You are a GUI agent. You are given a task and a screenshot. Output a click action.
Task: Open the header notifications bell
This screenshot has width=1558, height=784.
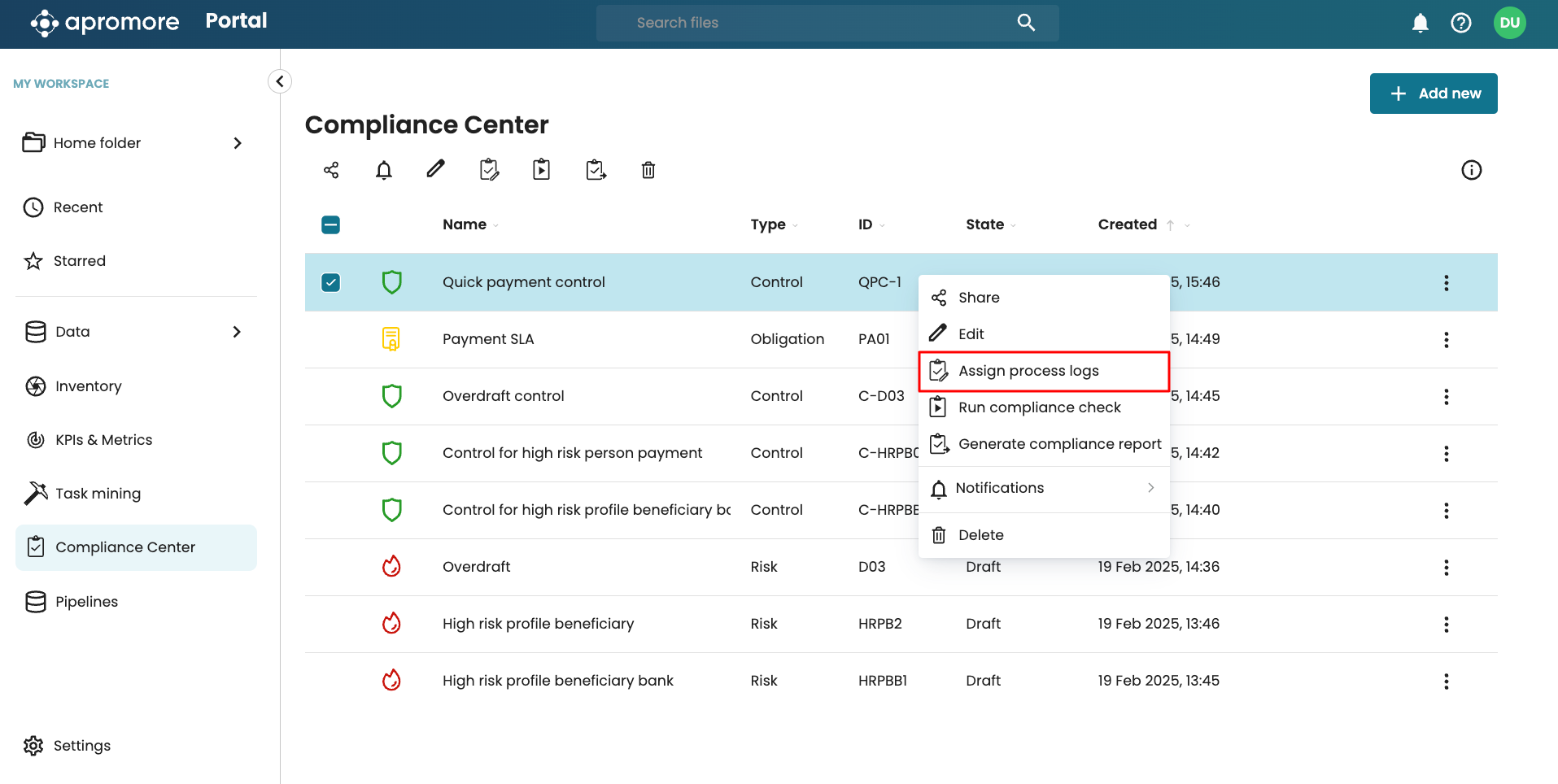point(1420,23)
